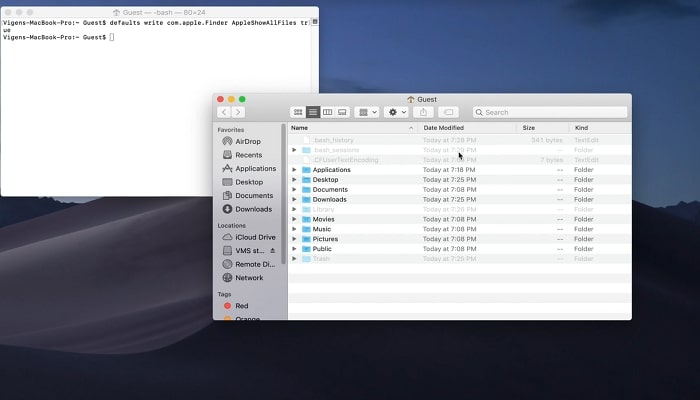Expand the Pictures folder triangle
700x400 pixels.
tap(294, 239)
